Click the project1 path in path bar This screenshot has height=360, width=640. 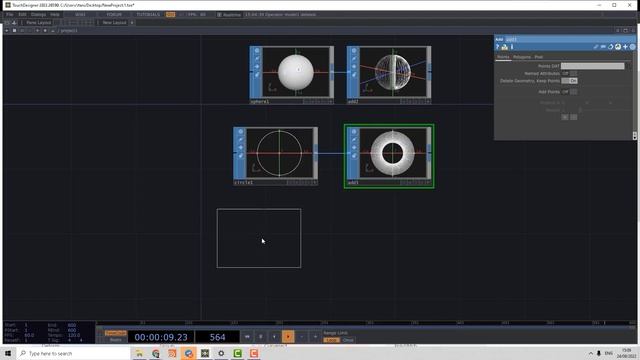[69, 31]
